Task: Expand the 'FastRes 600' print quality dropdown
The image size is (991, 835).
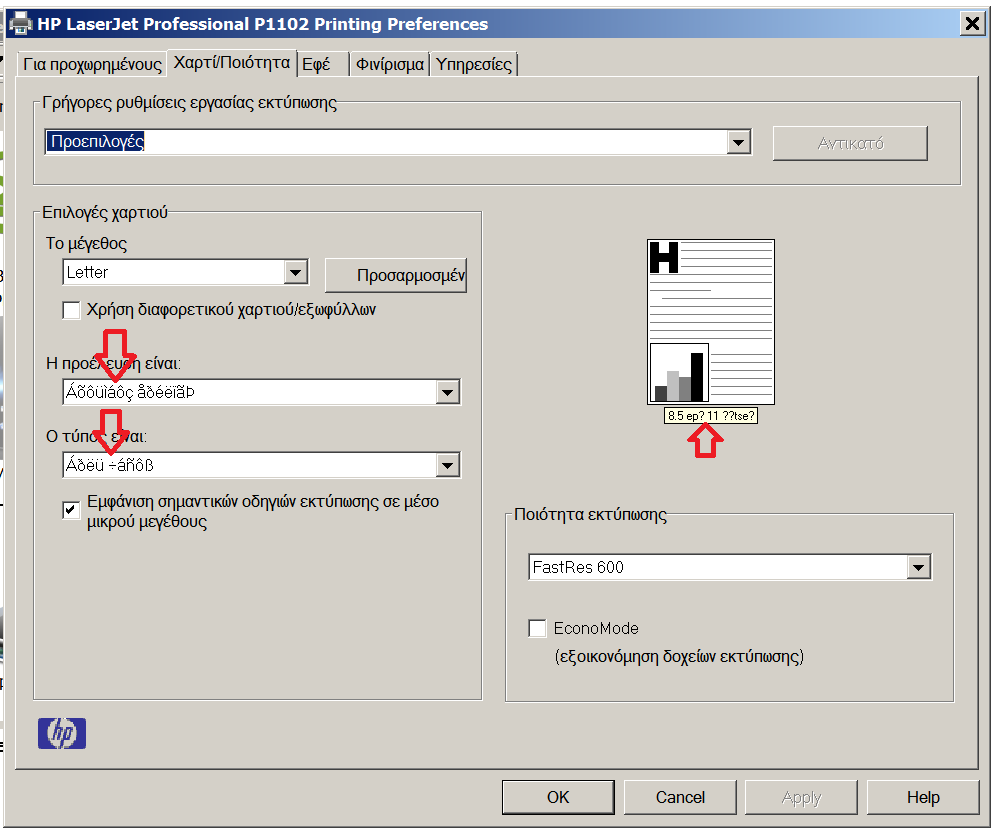Action: [x=918, y=565]
